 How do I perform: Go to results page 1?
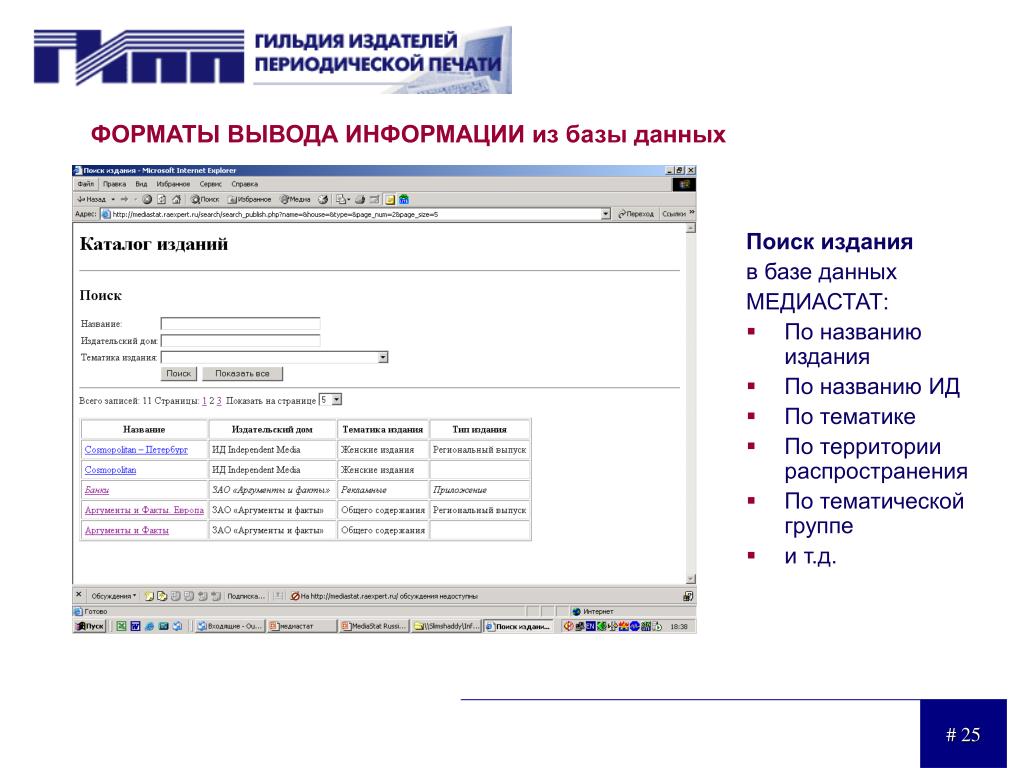(x=204, y=401)
